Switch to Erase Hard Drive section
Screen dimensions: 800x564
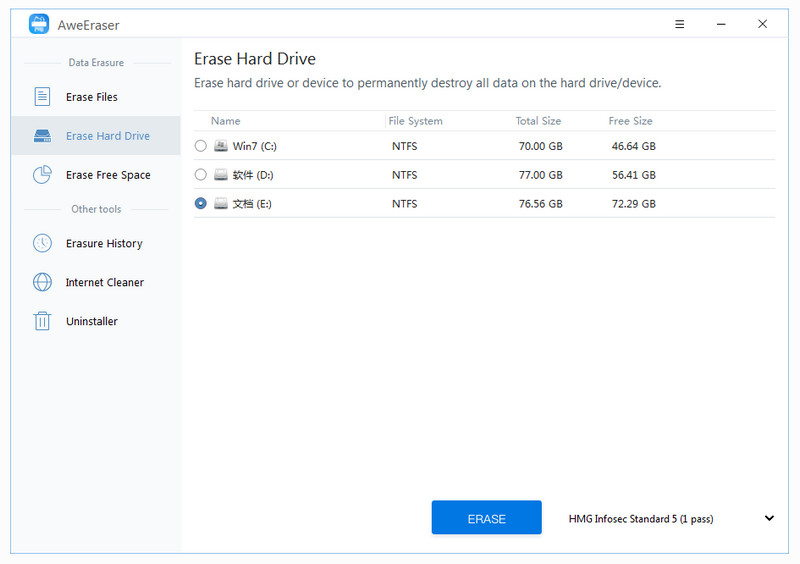tap(96, 136)
